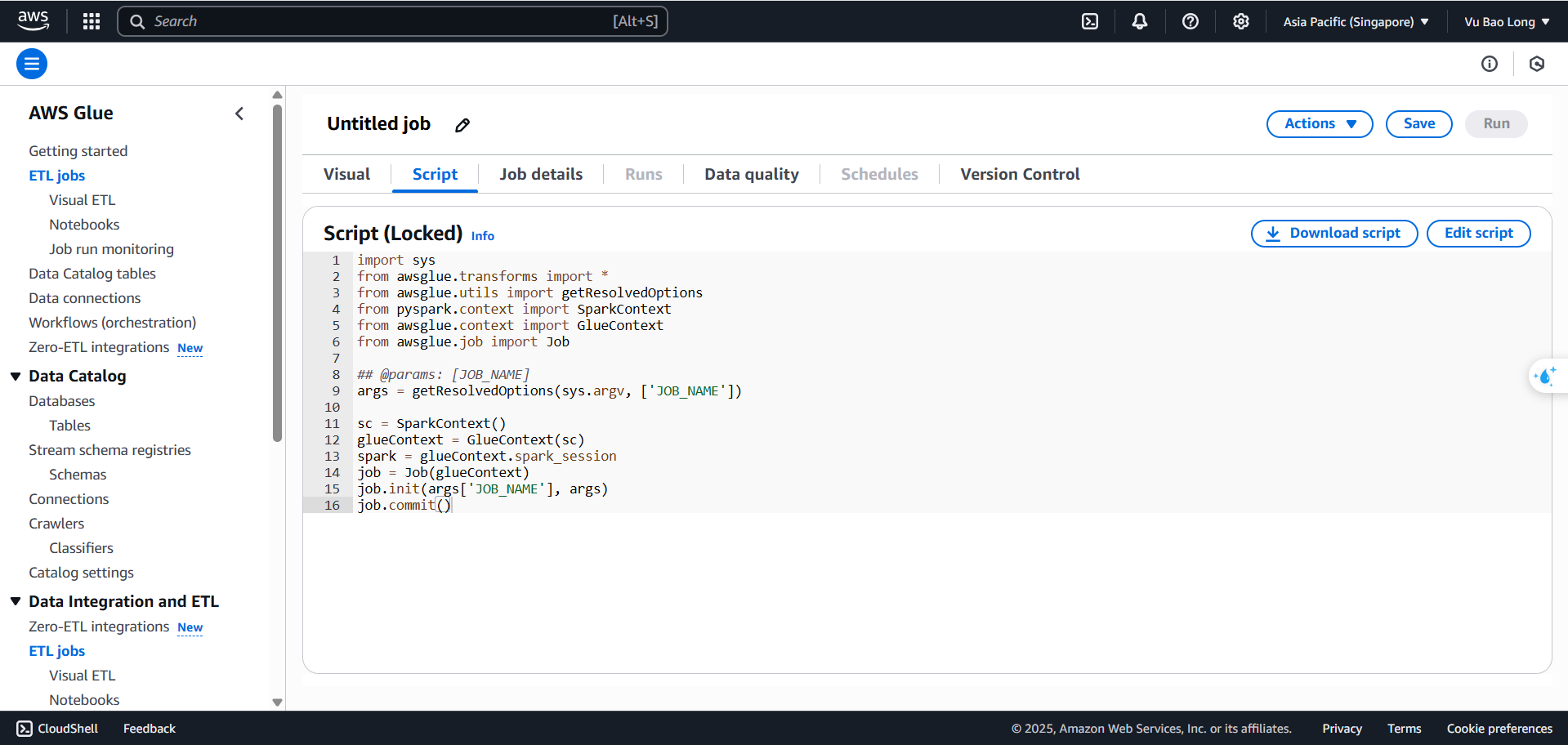Image resolution: width=1568 pixels, height=745 pixels.
Task: Collapse Data Integration and ETL section
Action: pos(16,601)
